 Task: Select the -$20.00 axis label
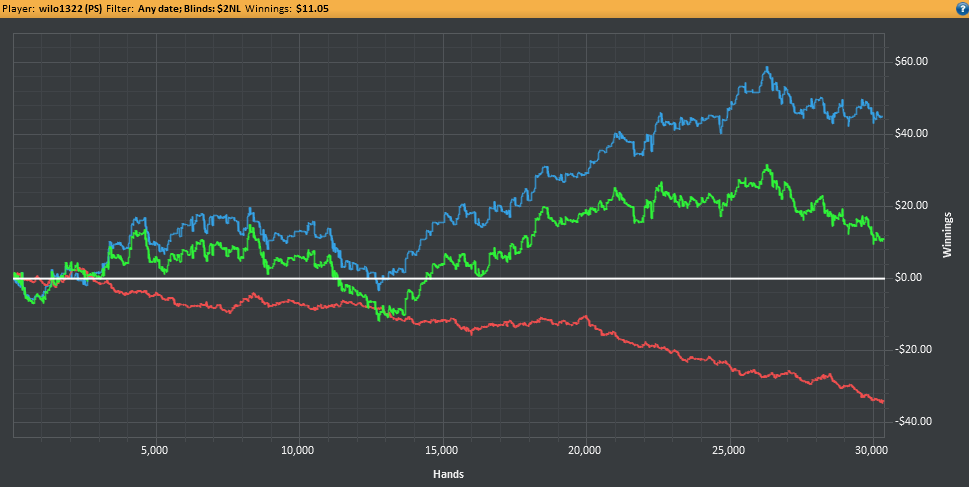(913, 349)
